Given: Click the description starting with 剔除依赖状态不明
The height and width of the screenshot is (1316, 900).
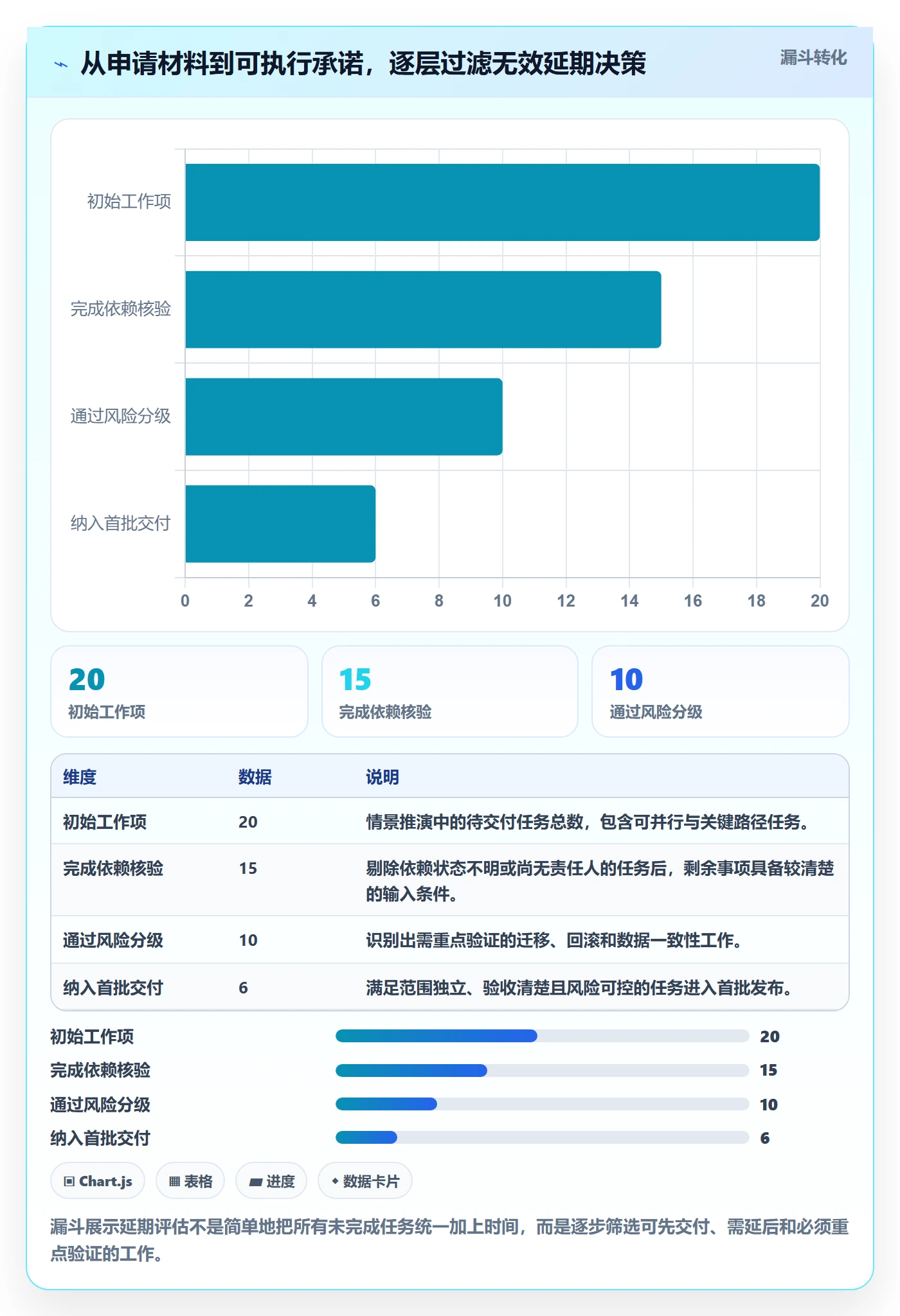Looking at the screenshot, I should click(x=600, y=881).
